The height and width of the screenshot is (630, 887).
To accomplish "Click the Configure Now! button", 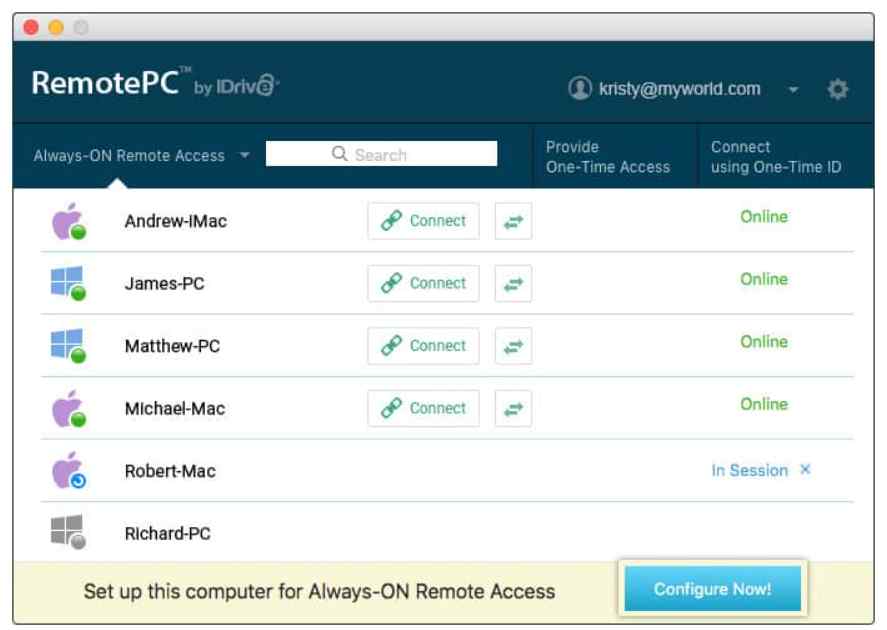I will coord(713,589).
